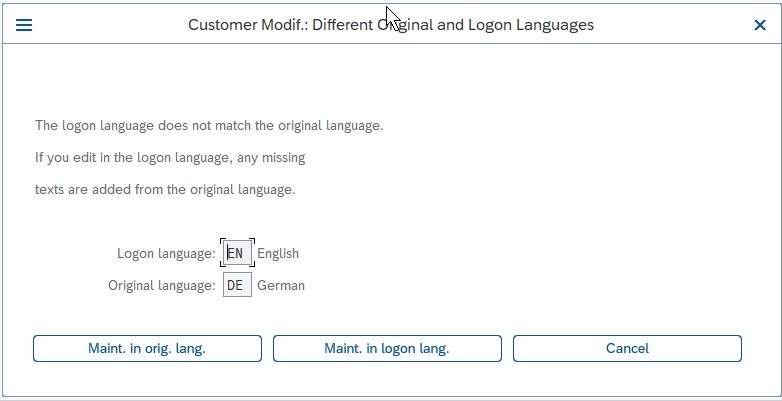Click the 'German' language description text
This screenshot has width=782, height=401.
click(x=281, y=285)
